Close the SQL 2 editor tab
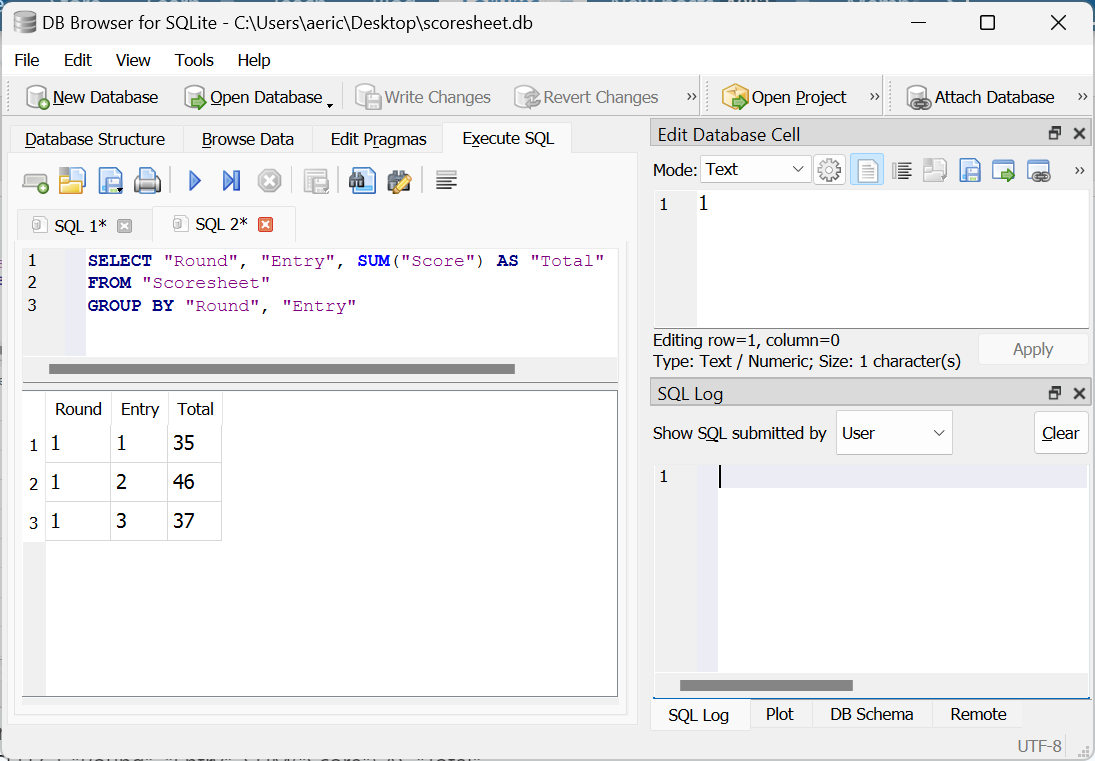This screenshot has height=761, width=1095. (265, 224)
